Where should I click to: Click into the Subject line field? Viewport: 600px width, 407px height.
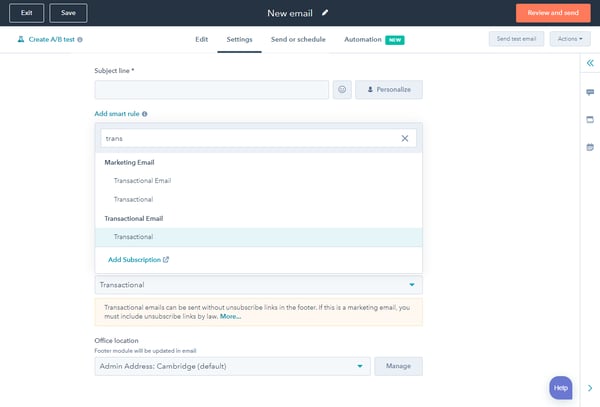pyautogui.click(x=211, y=90)
